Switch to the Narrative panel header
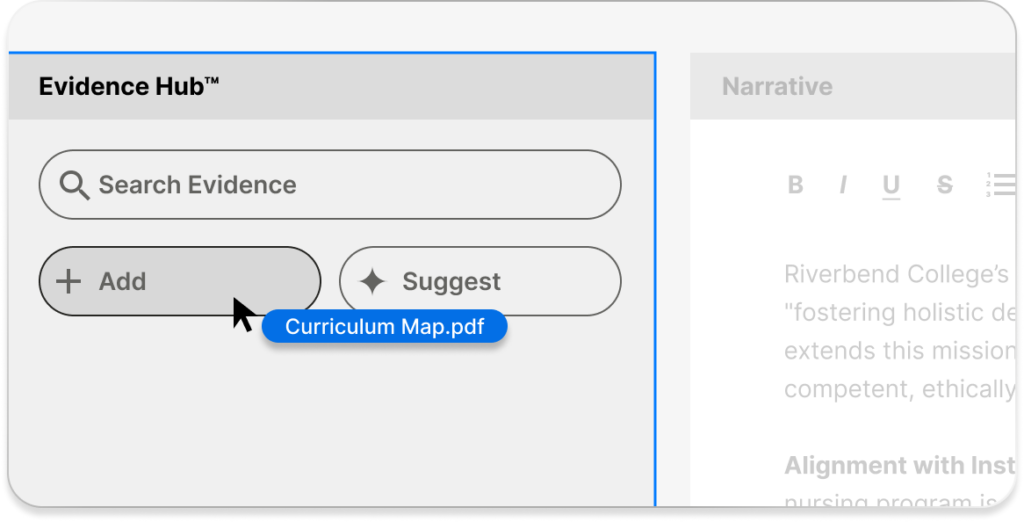This screenshot has height=522, width=1024. click(777, 86)
